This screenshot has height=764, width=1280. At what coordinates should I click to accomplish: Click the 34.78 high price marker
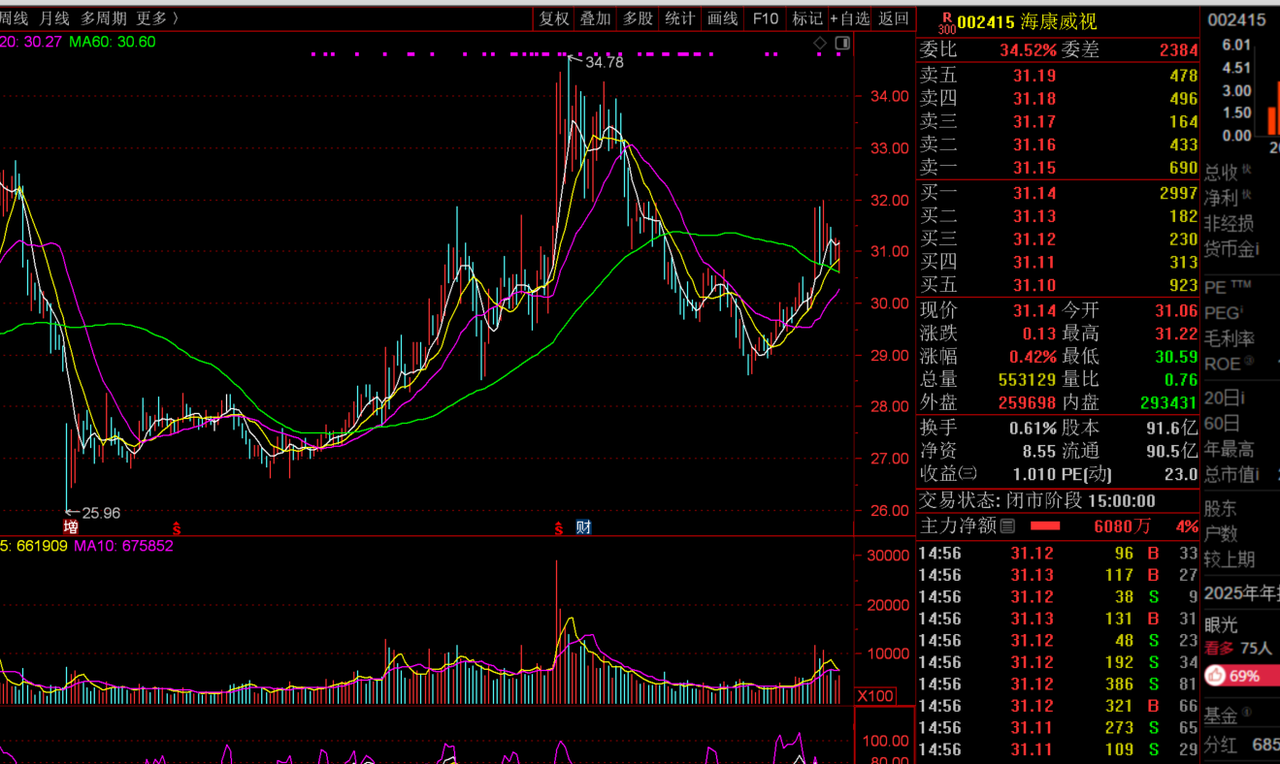(603, 62)
